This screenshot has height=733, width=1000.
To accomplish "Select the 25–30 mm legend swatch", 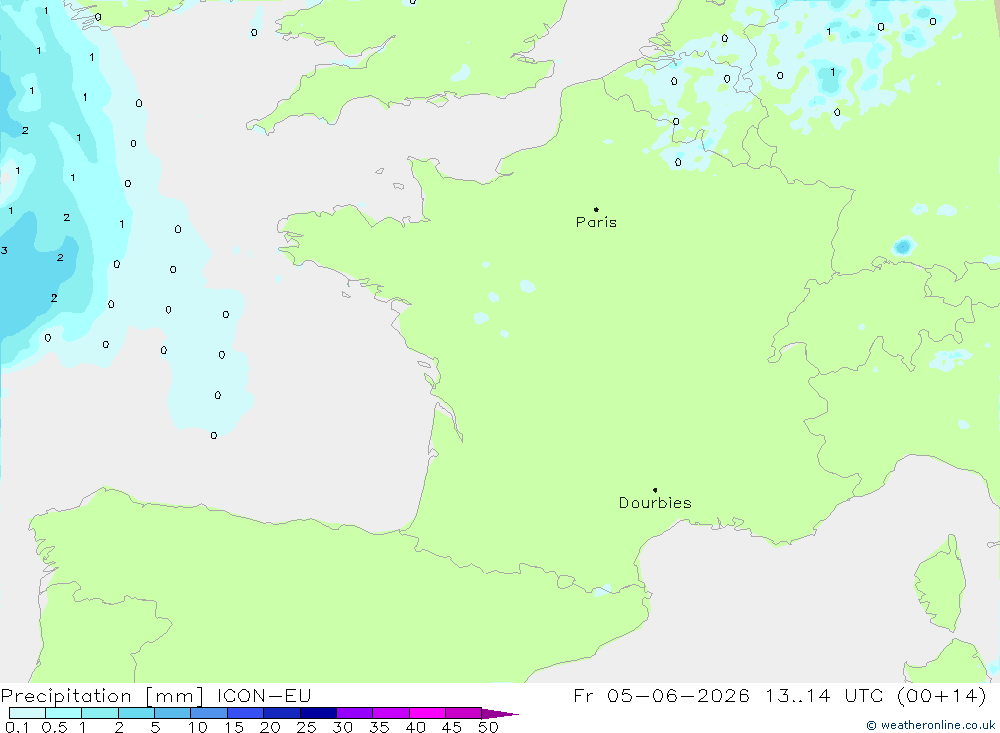I will coord(318,713).
